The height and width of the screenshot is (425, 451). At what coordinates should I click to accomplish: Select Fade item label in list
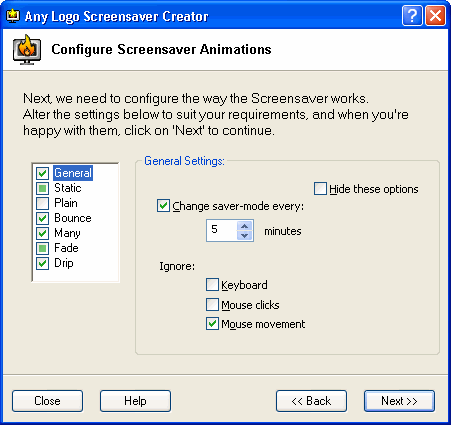[66, 248]
